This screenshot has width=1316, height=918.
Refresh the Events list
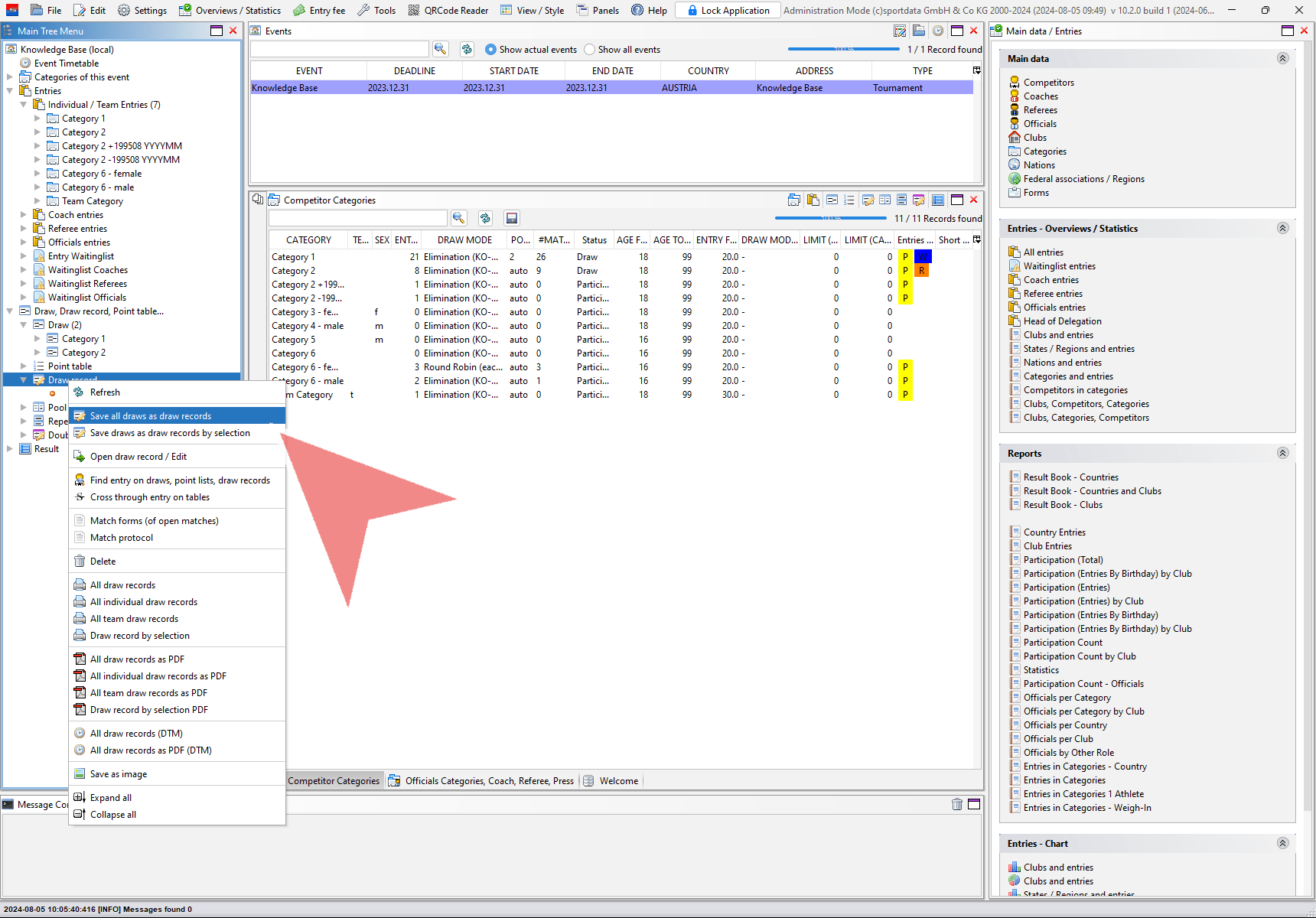tap(467, 49)
